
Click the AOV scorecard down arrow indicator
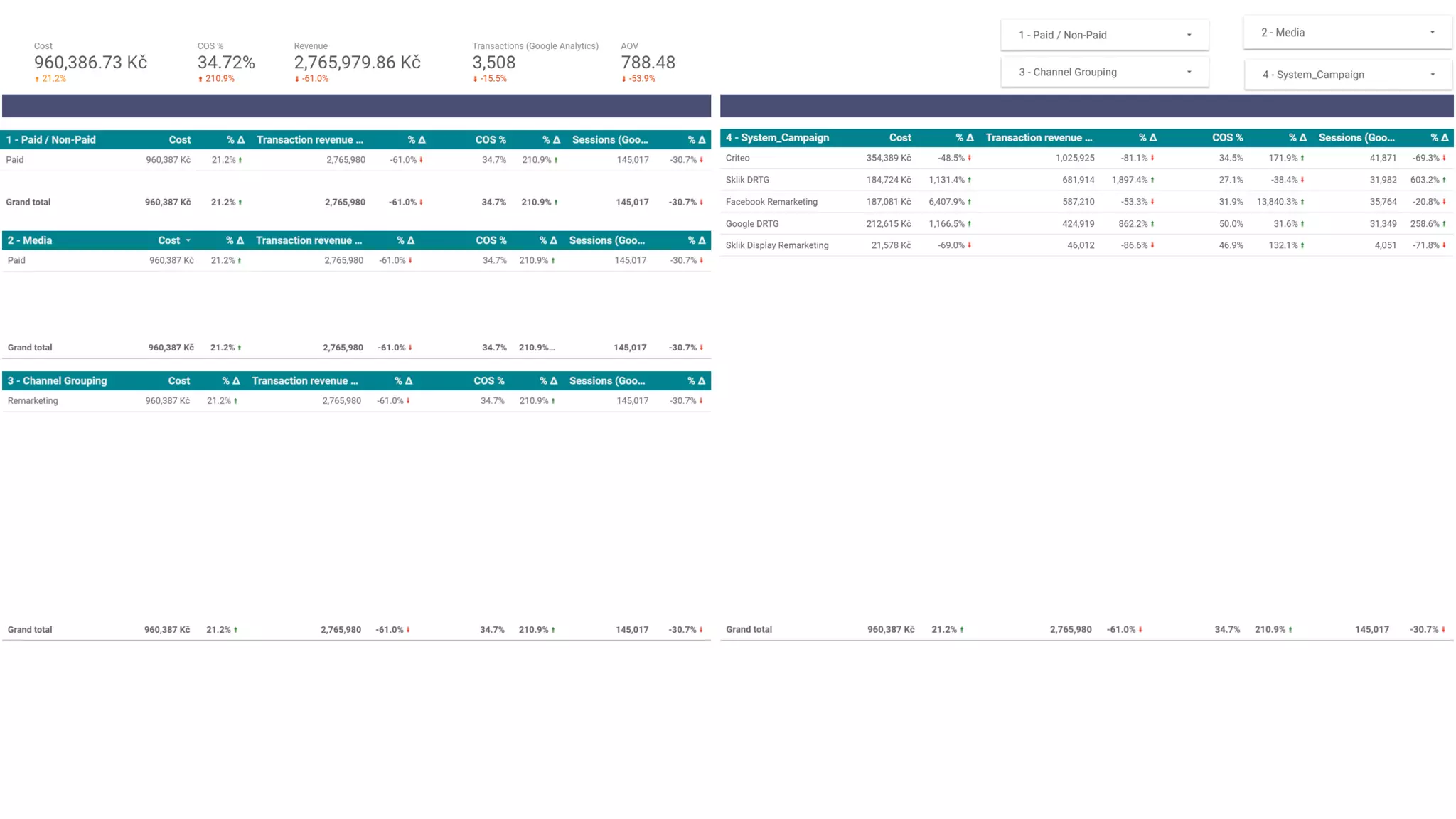(x=623, y=79)
